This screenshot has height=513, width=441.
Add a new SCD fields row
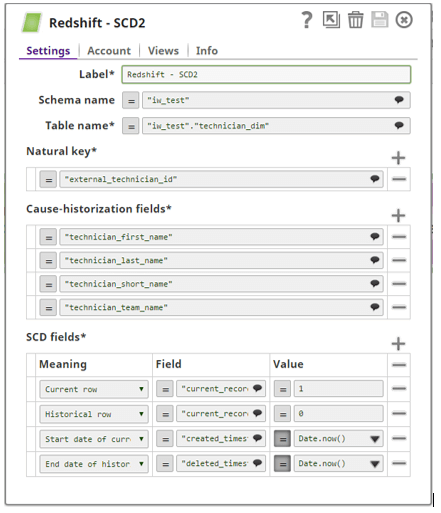pos(398,344)
